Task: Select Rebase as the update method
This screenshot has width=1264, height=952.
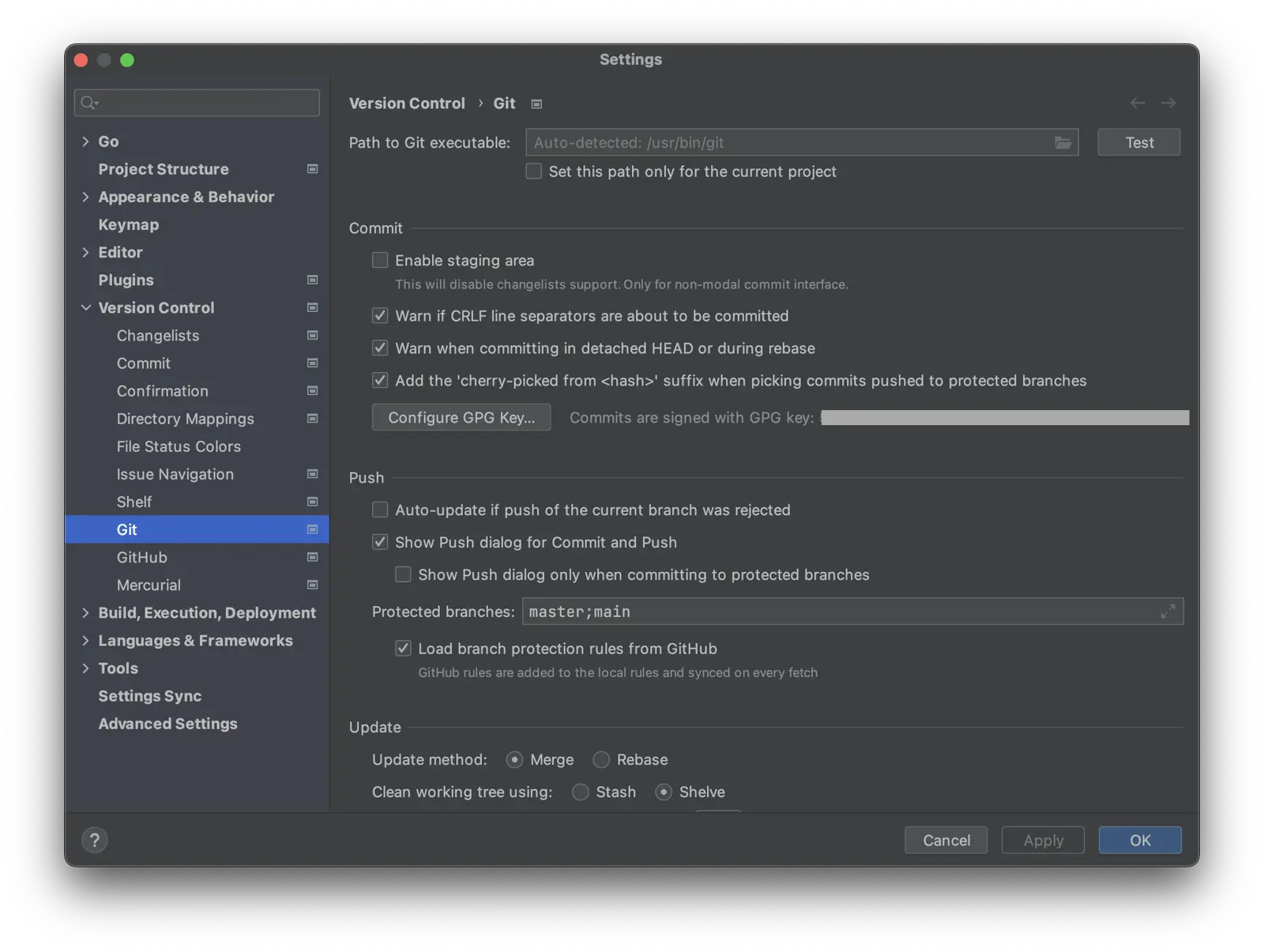Action: coord(602,760)
